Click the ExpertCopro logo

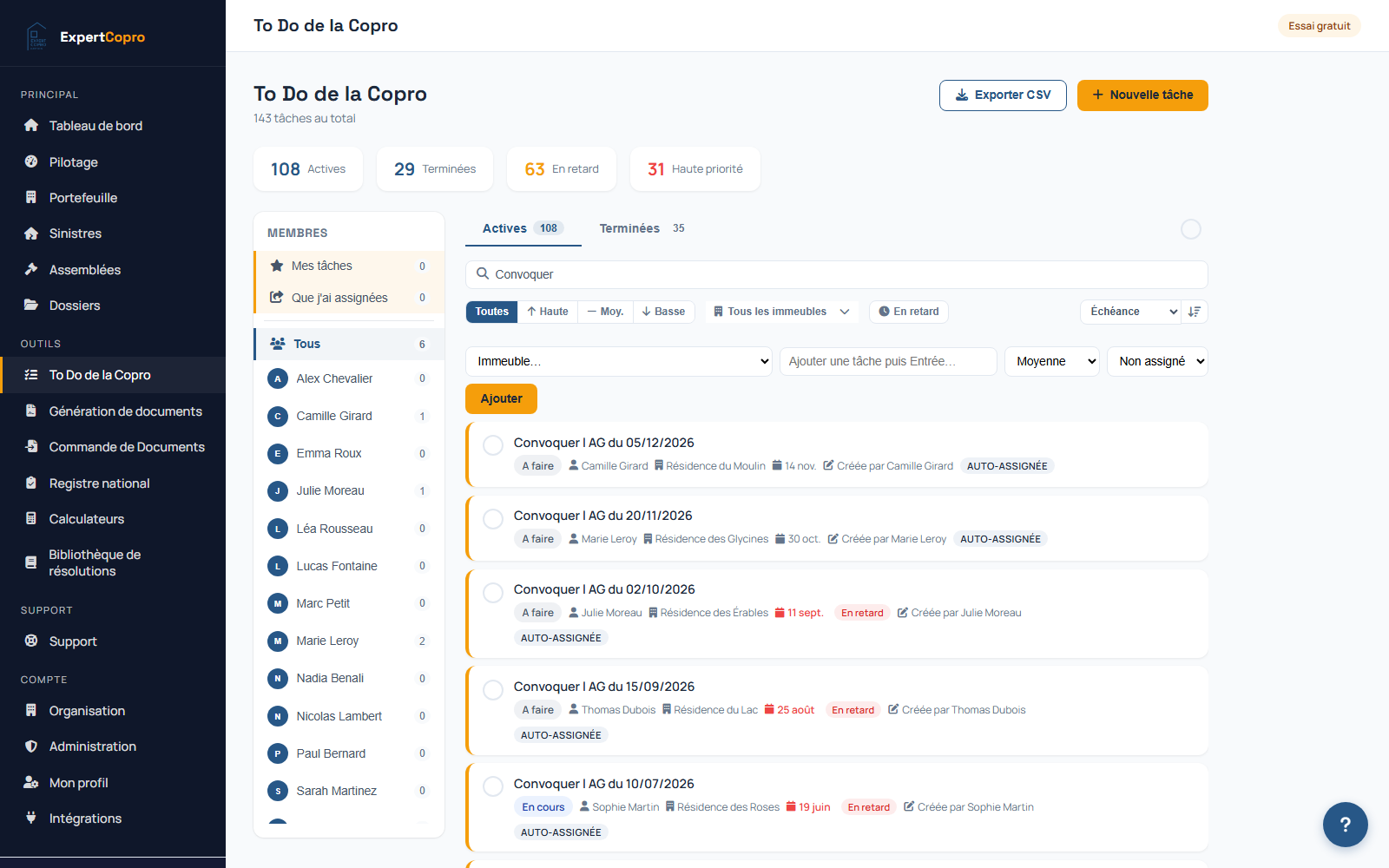coord(85,36)
